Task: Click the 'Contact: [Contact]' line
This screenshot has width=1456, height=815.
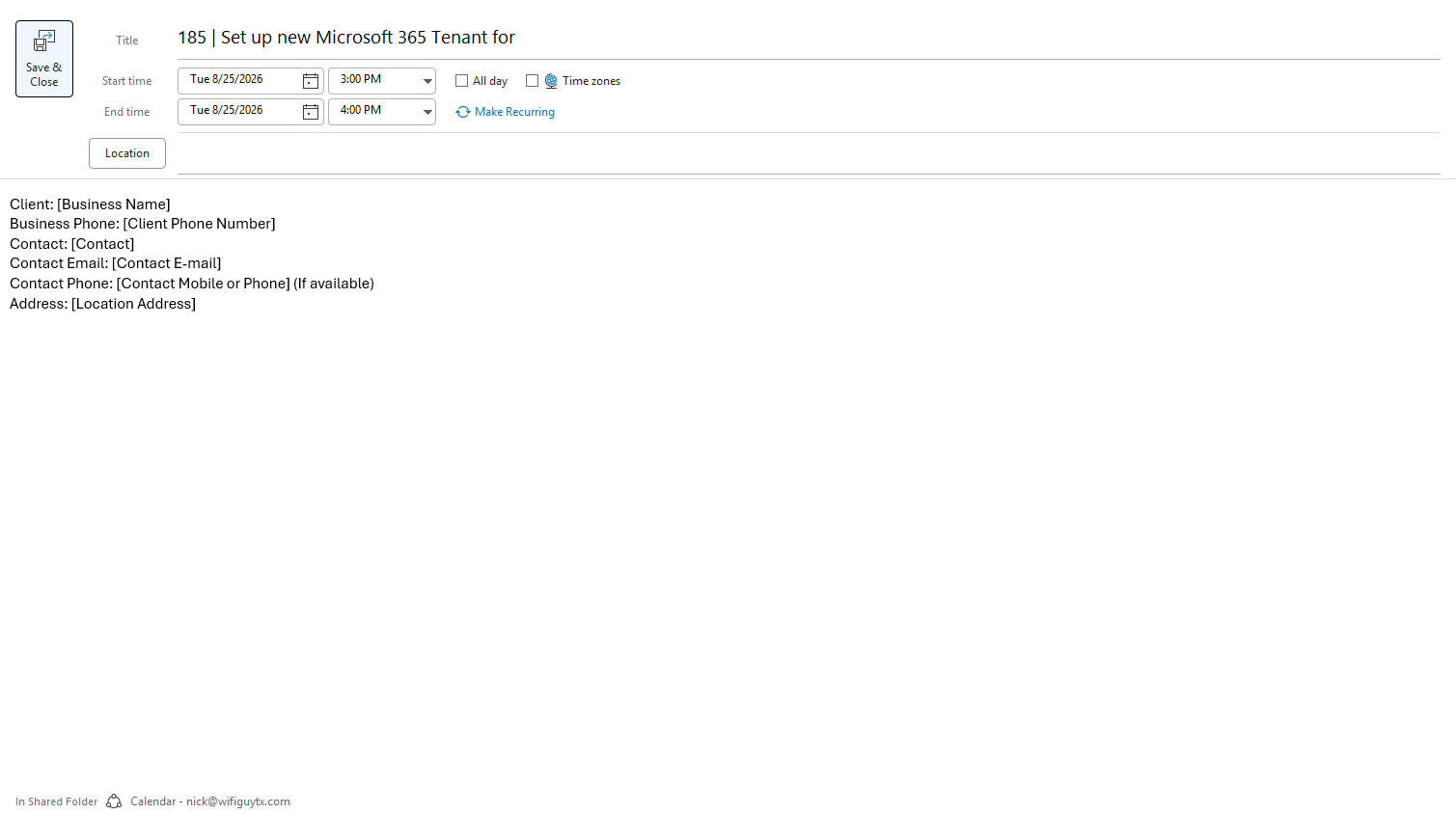Action: coord(72,244)
